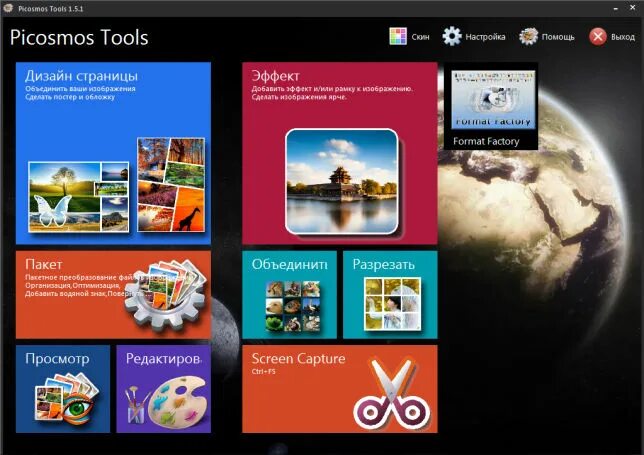Click the giraffe photo collage thumbnail
Screen dimensions: 644x455
pyautogui.click(x=171, y=184)
